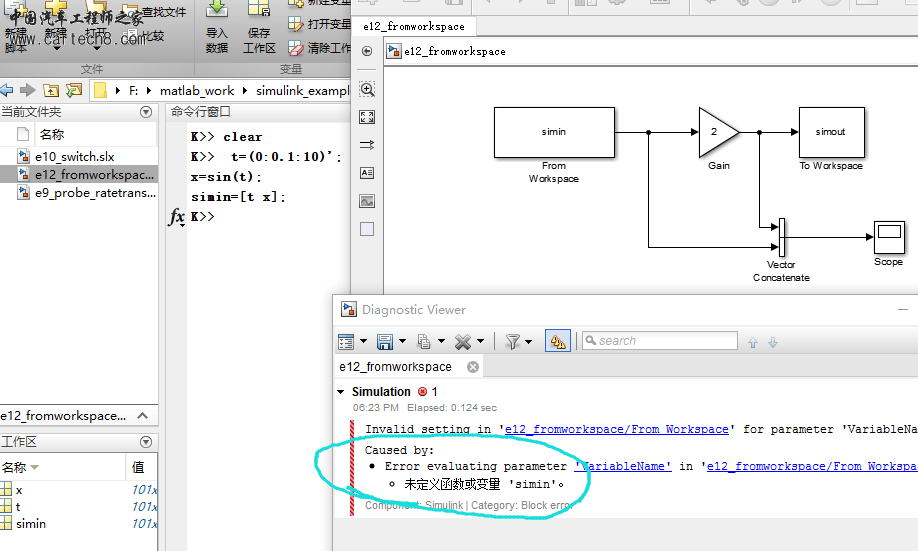Image resolution: width=918 pixels, height=551 pixels.
Task: Click e12_fromworkspace breadcrumb in model editor
Action: point(454,52)
